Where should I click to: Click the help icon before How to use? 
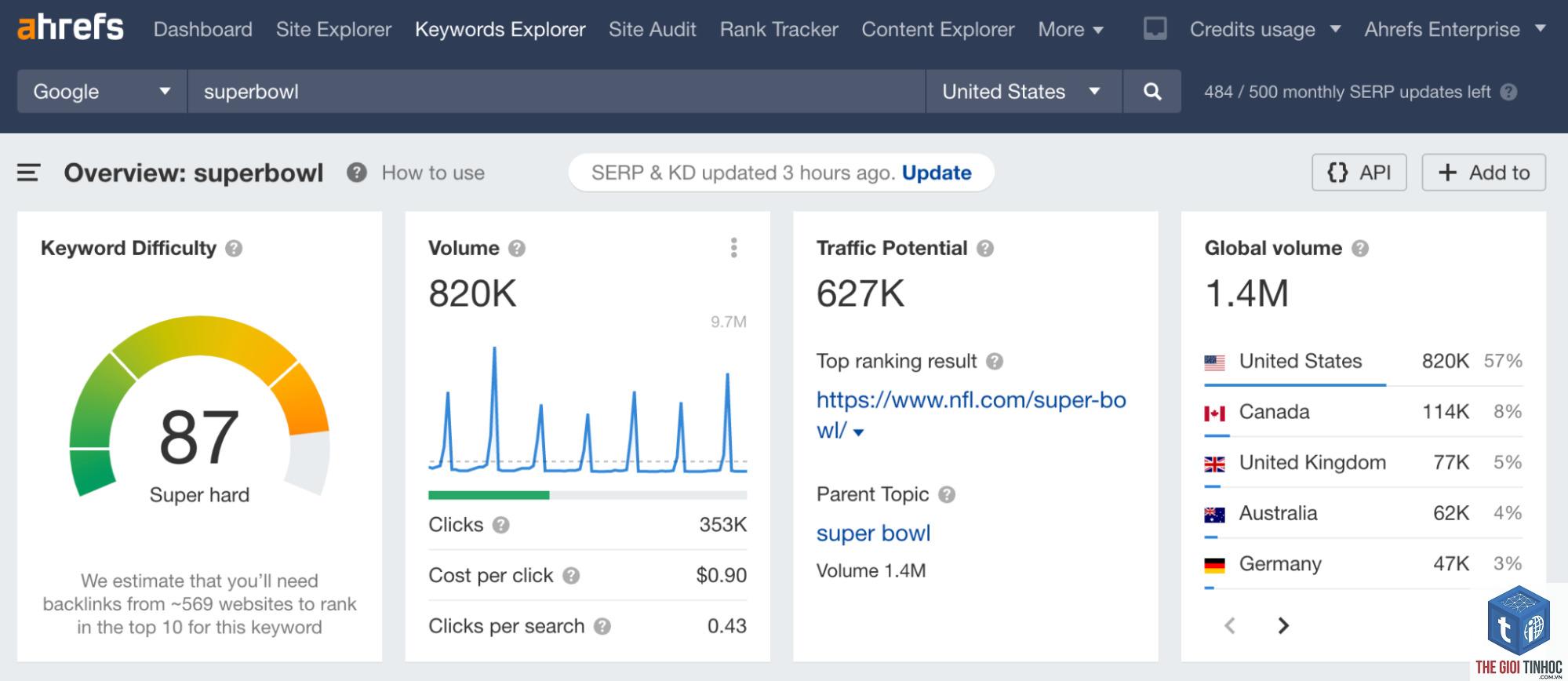click(357, 173)
